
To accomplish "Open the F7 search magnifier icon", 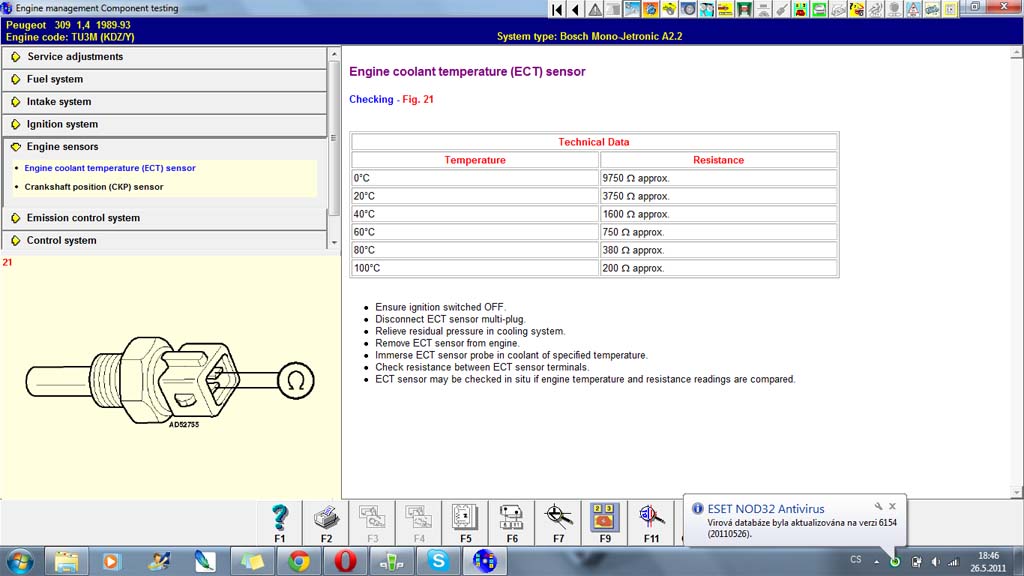I will 558,517.
